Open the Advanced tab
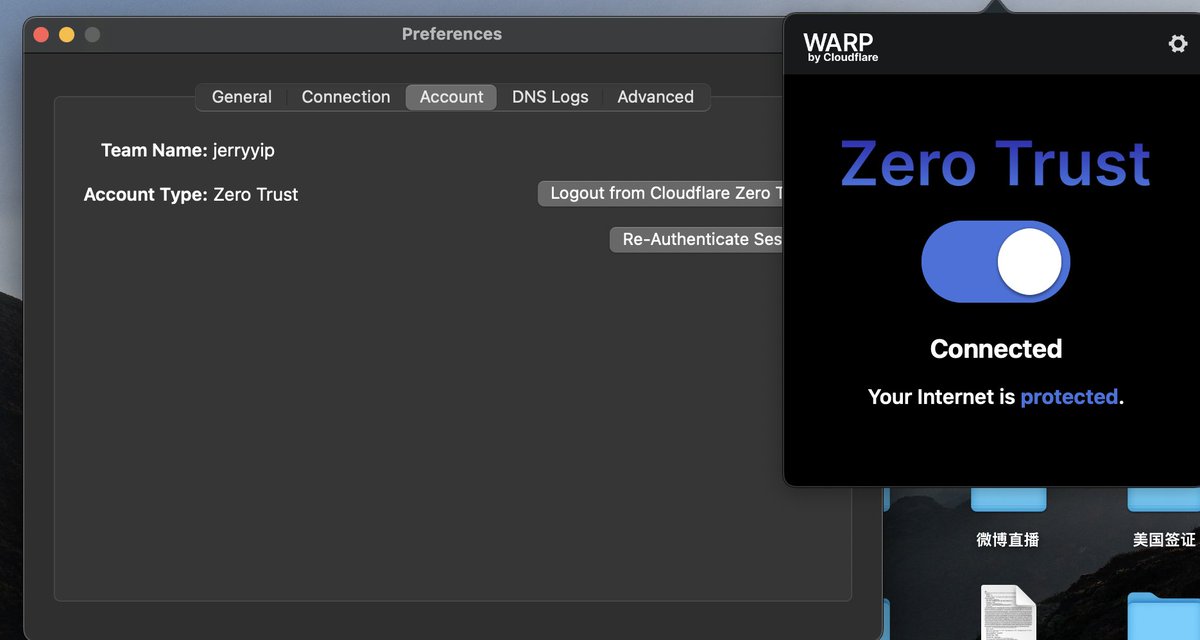 [655, 97]
